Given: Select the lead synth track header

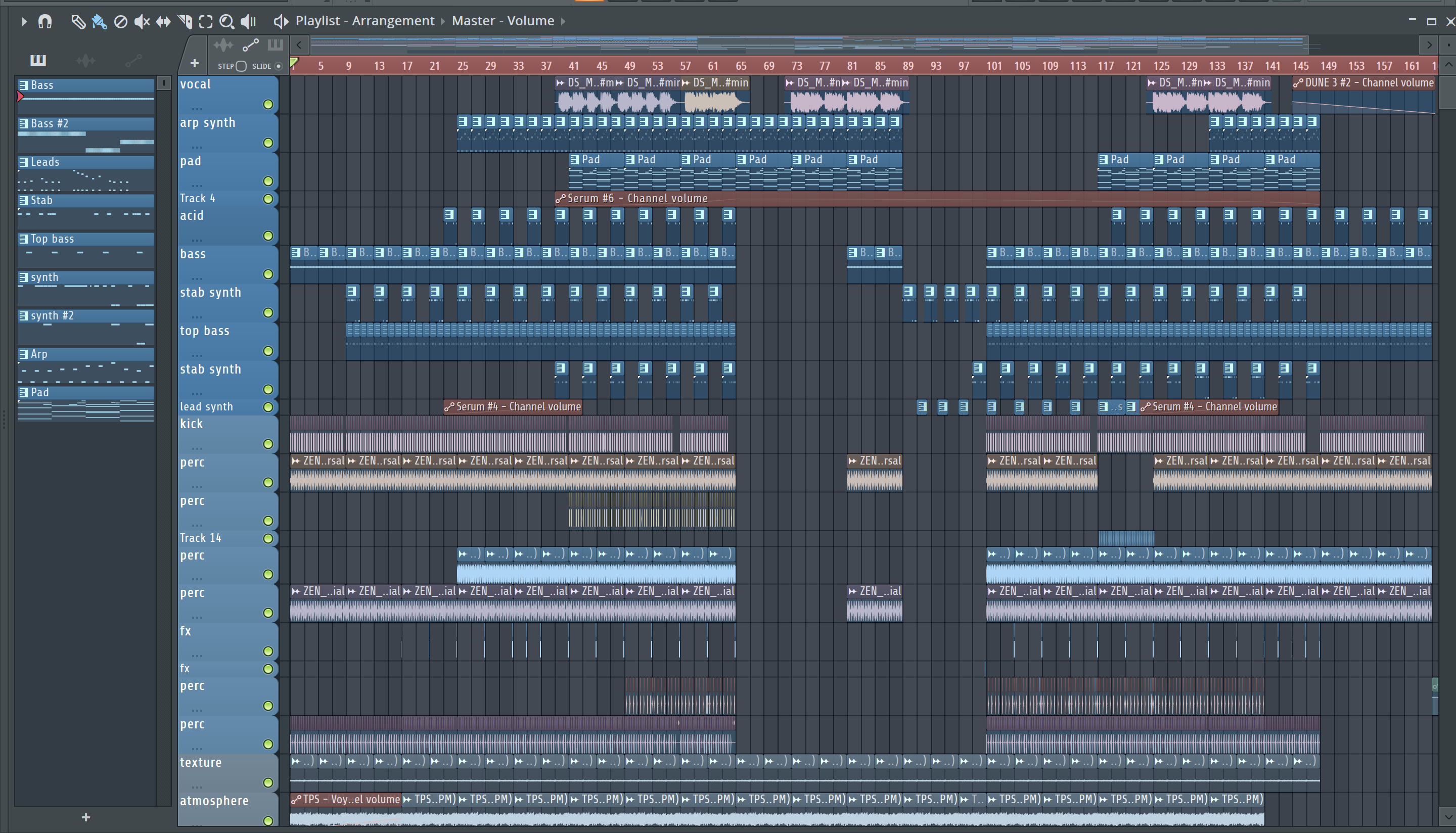Looking at the screenshot, I should pos(227,407).
